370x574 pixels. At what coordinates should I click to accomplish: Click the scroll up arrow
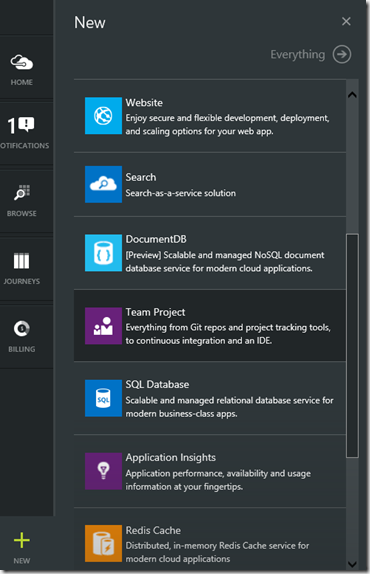[352, 95]
